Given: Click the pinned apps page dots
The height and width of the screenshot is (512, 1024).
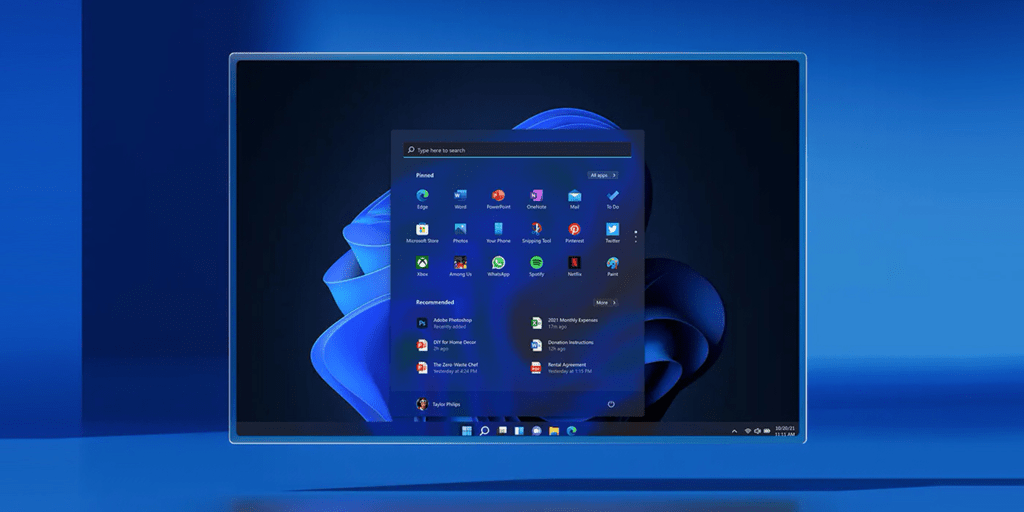Looking at the screenshot, I should 635,236.
